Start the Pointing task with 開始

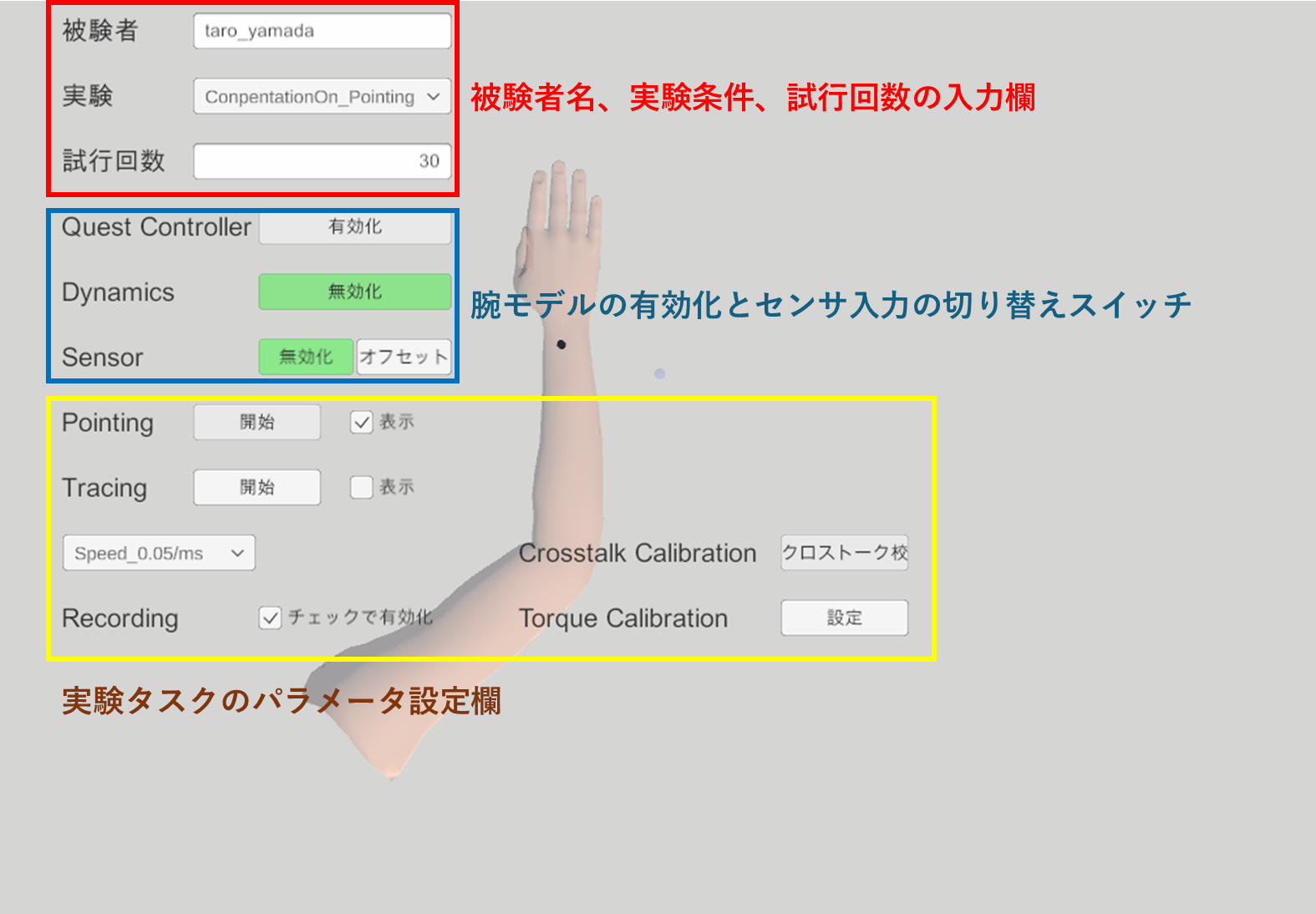[x=257, y=422]
